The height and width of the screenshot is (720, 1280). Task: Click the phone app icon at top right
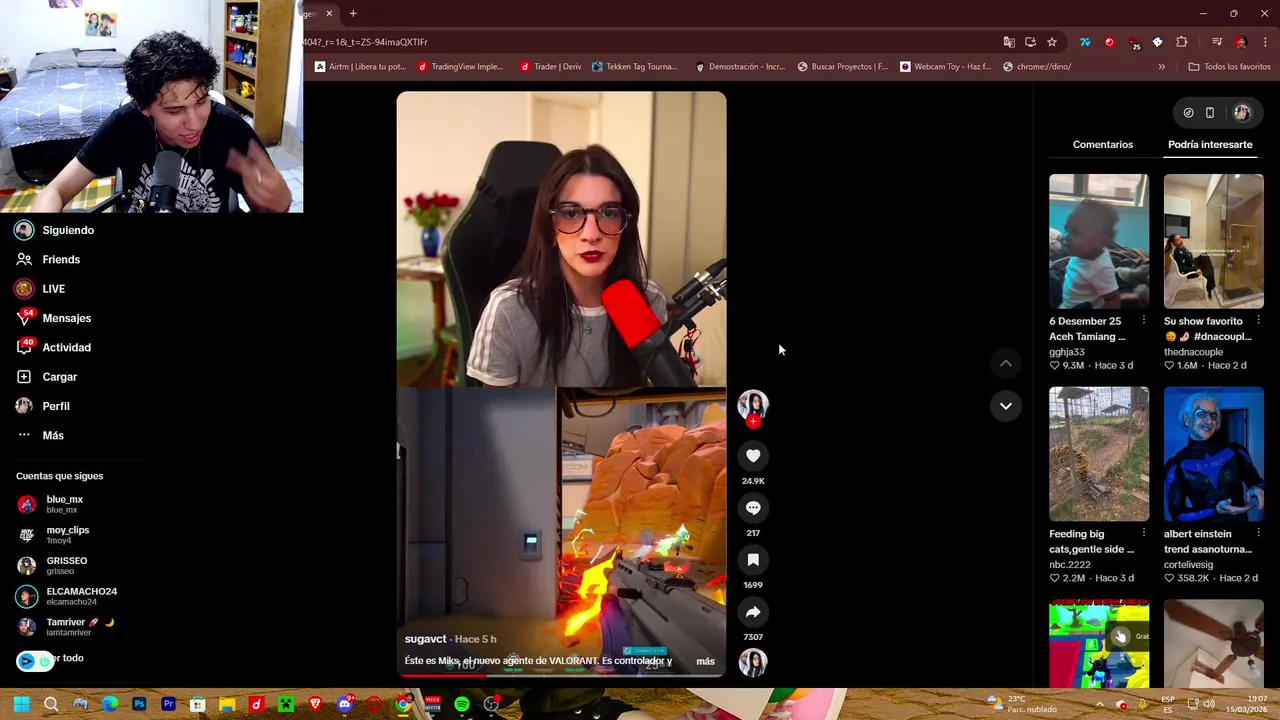pos(1210,113)
